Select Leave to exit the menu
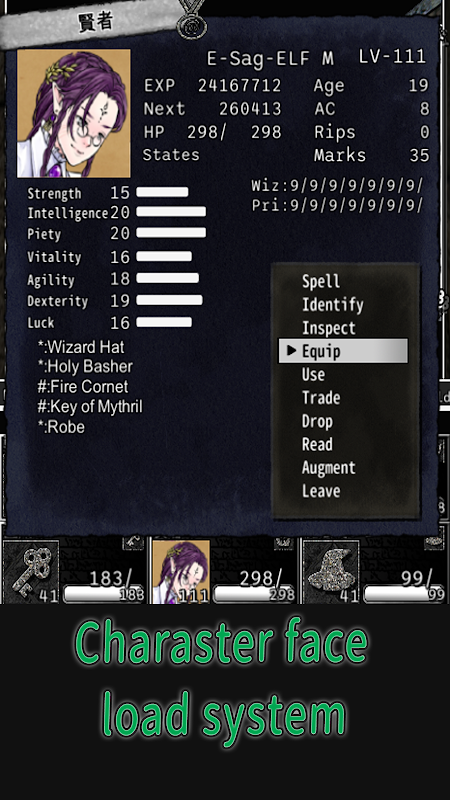450x800 pixels. pyautogui.click(x=321, y=491)
